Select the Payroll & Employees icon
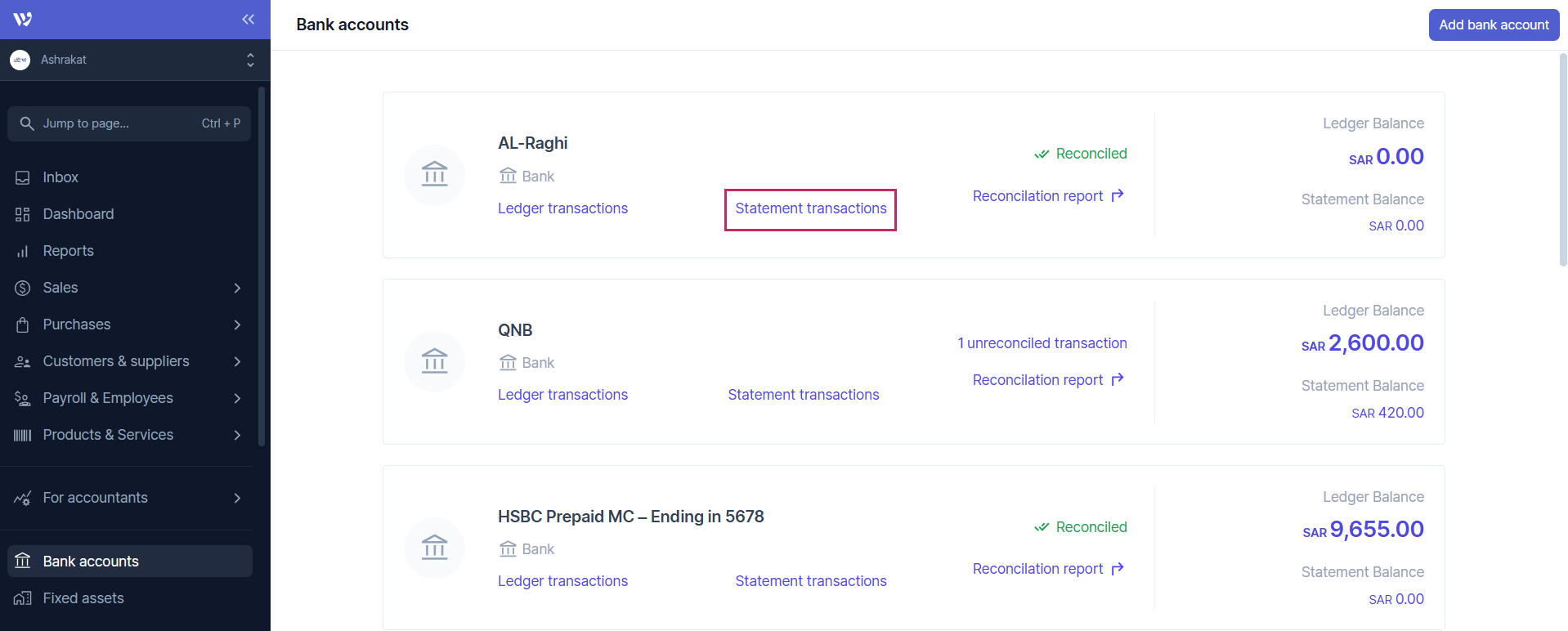This screenshot has width=1568, height=631. coord(23,398)
